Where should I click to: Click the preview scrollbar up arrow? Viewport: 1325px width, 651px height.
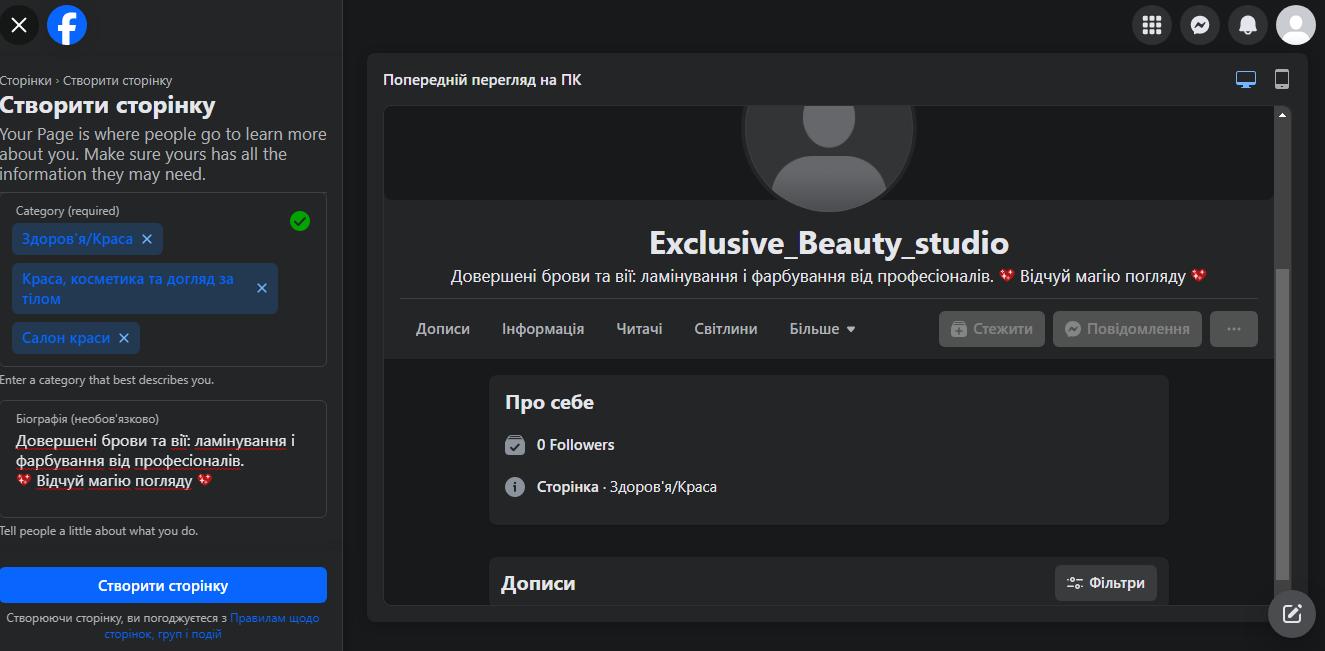pyautogui.click(x=1283, y=116)
